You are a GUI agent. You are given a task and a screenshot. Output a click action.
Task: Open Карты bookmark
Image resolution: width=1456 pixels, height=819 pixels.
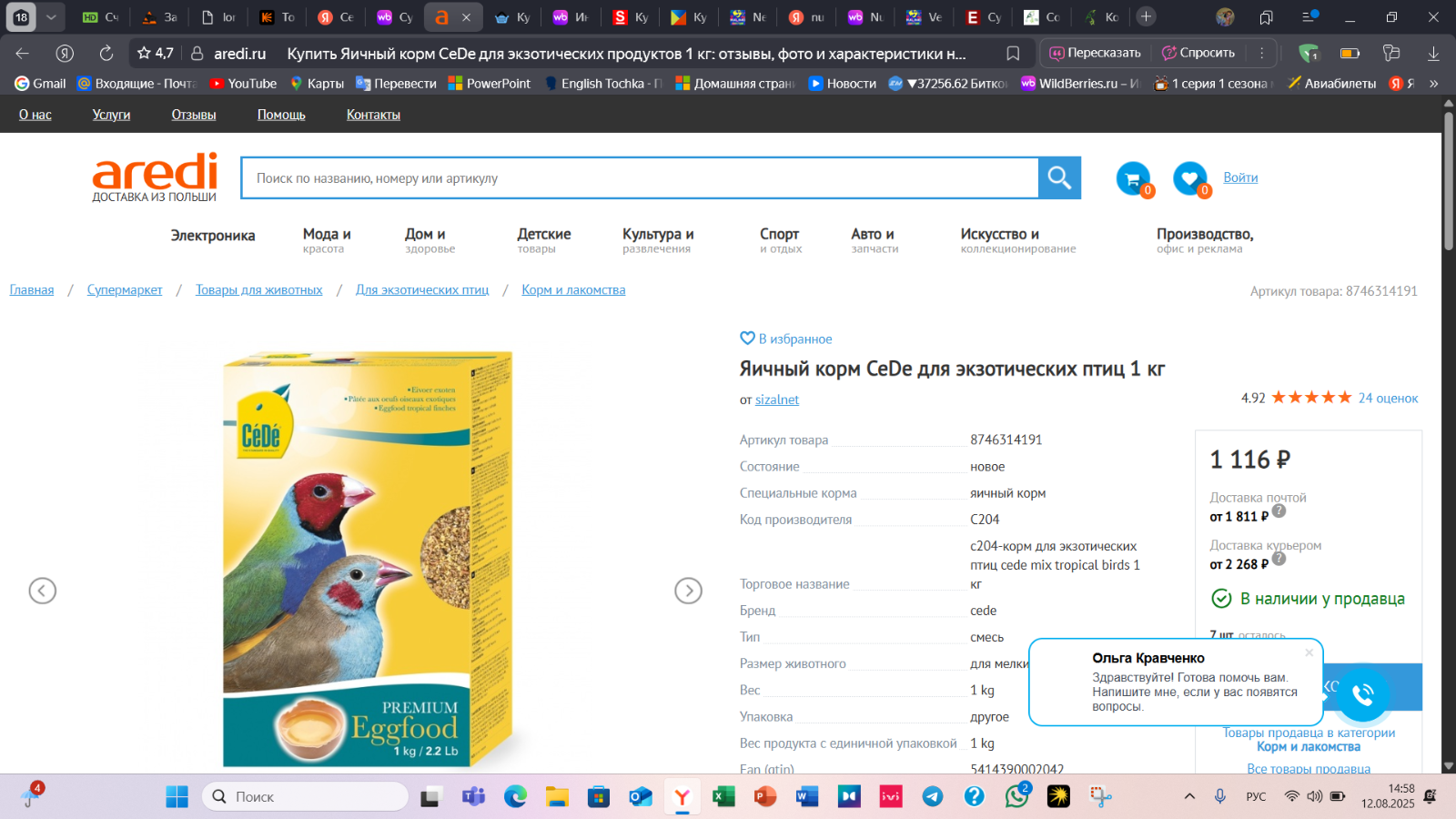coord(317,83)
